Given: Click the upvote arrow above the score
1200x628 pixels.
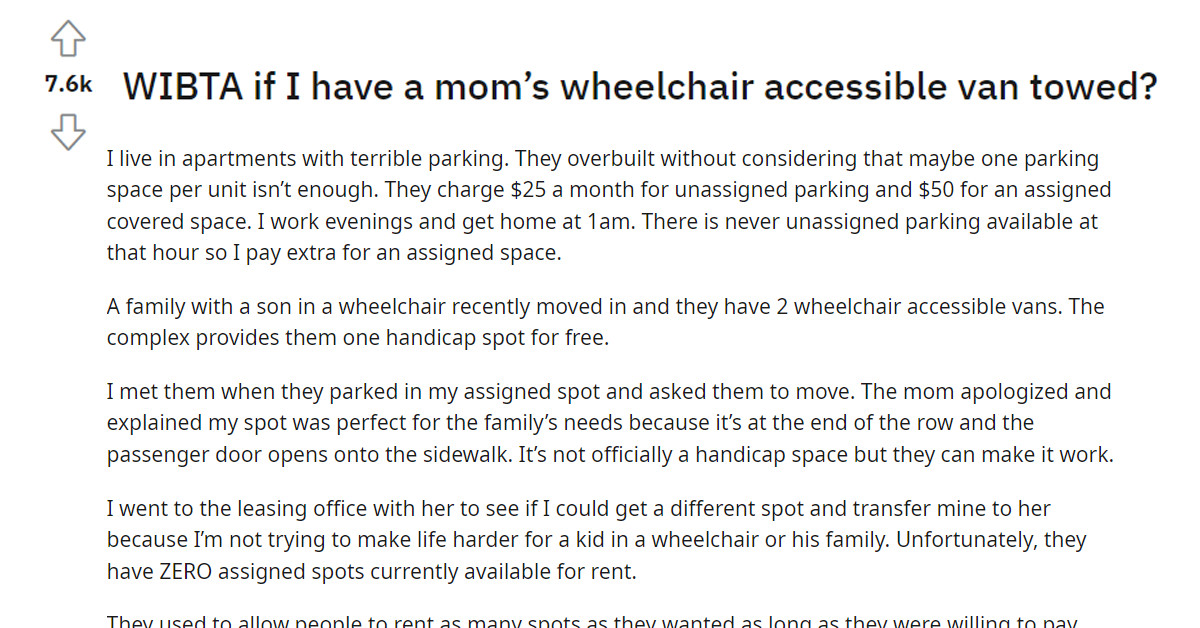Looking at the screenshot, I should [x=68, y=38].
